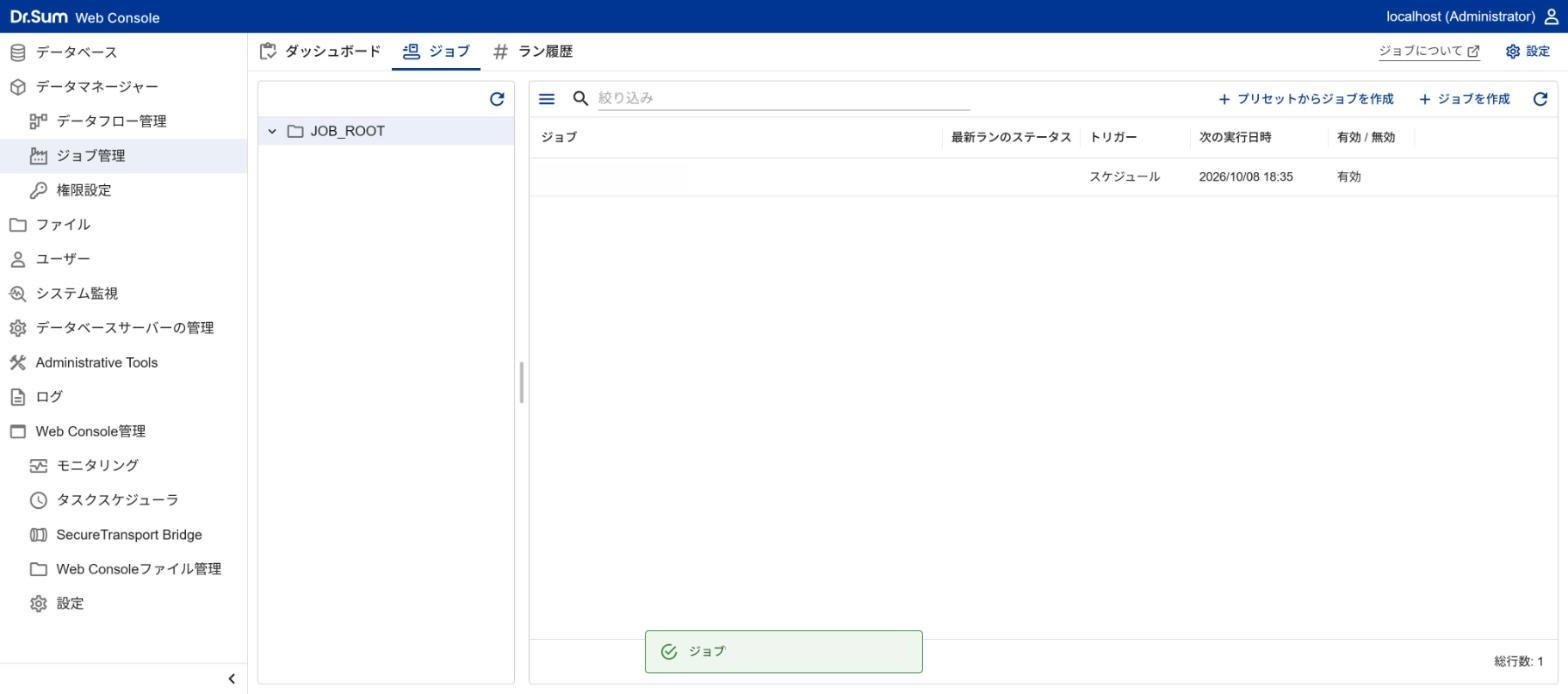
Task: Open the データベース sidebar item
Action: [123, 52]
